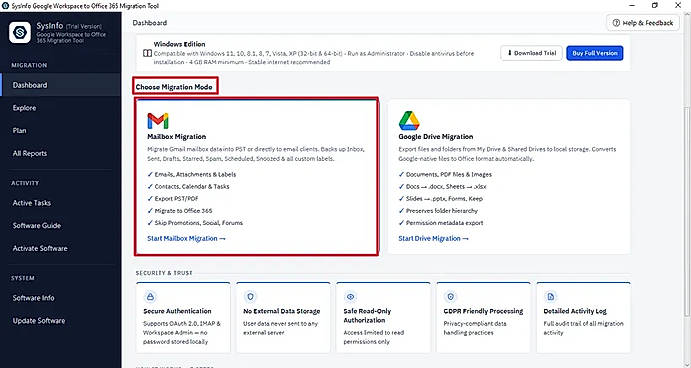691x368 pixels.
Task: Click the vertical scrollbar of the dashboard
Action: point(687,212)
